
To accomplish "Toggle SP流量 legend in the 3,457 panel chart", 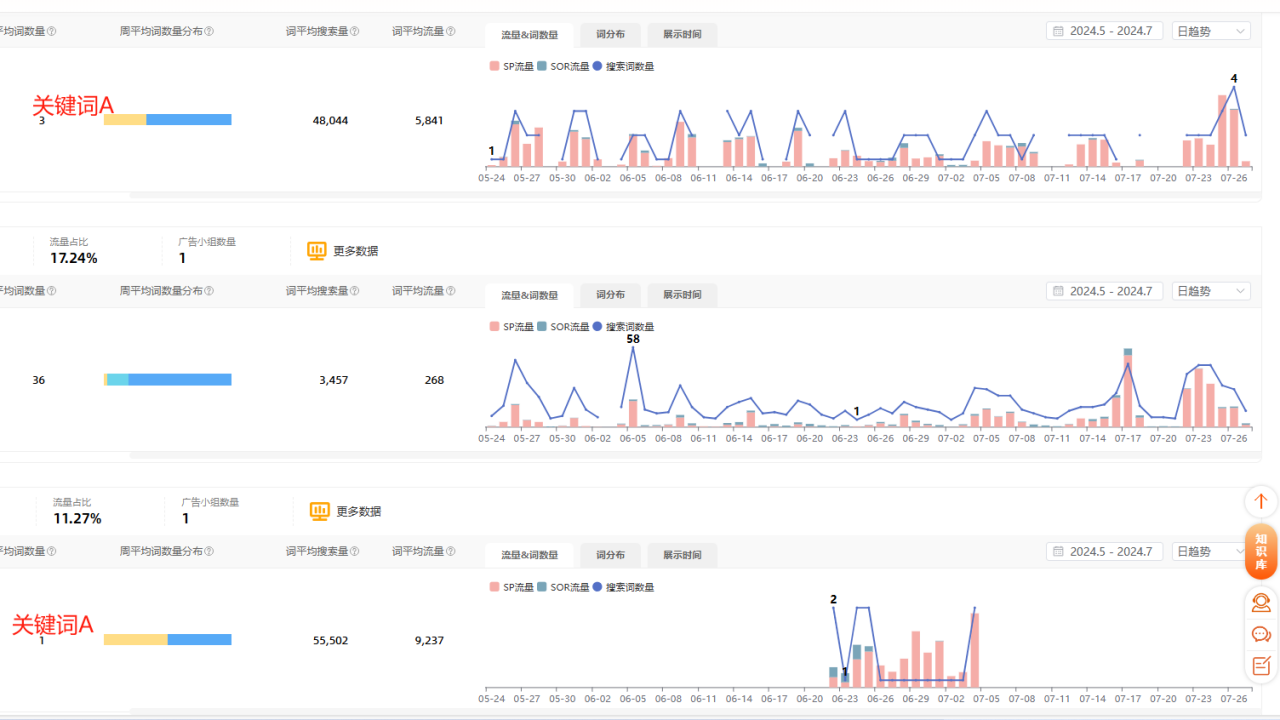I will coord(511,326).
